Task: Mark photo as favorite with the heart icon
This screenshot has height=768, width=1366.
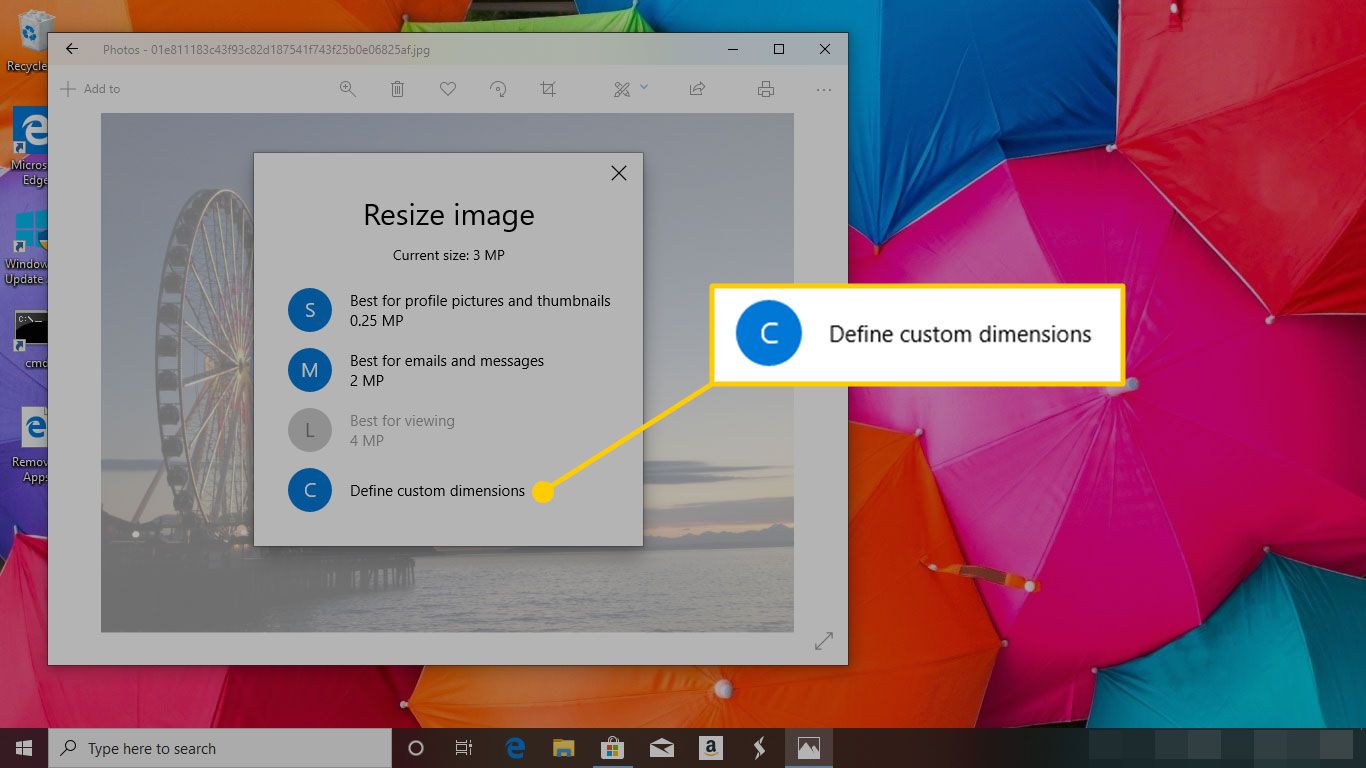Action: (448, 89)
